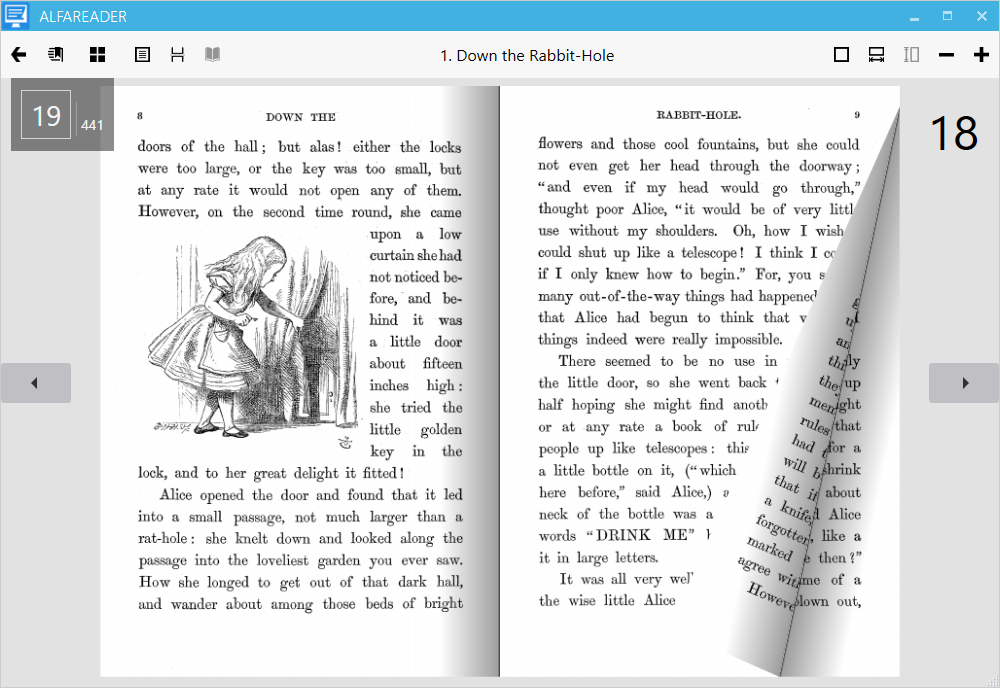
Task: Click the large page number 18
Action: (952, 133)
